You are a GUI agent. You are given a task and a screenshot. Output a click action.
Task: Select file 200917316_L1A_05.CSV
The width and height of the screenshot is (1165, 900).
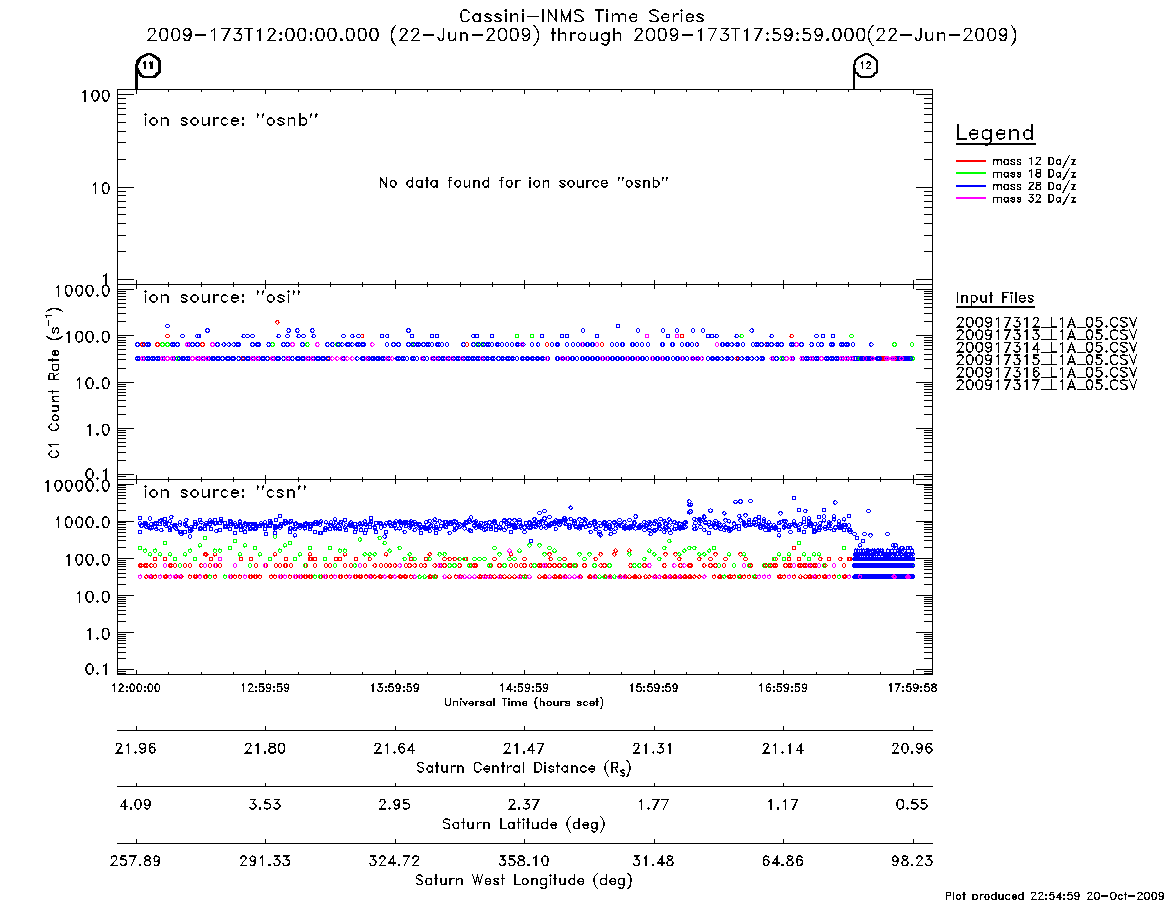[x=1046, y=373]
